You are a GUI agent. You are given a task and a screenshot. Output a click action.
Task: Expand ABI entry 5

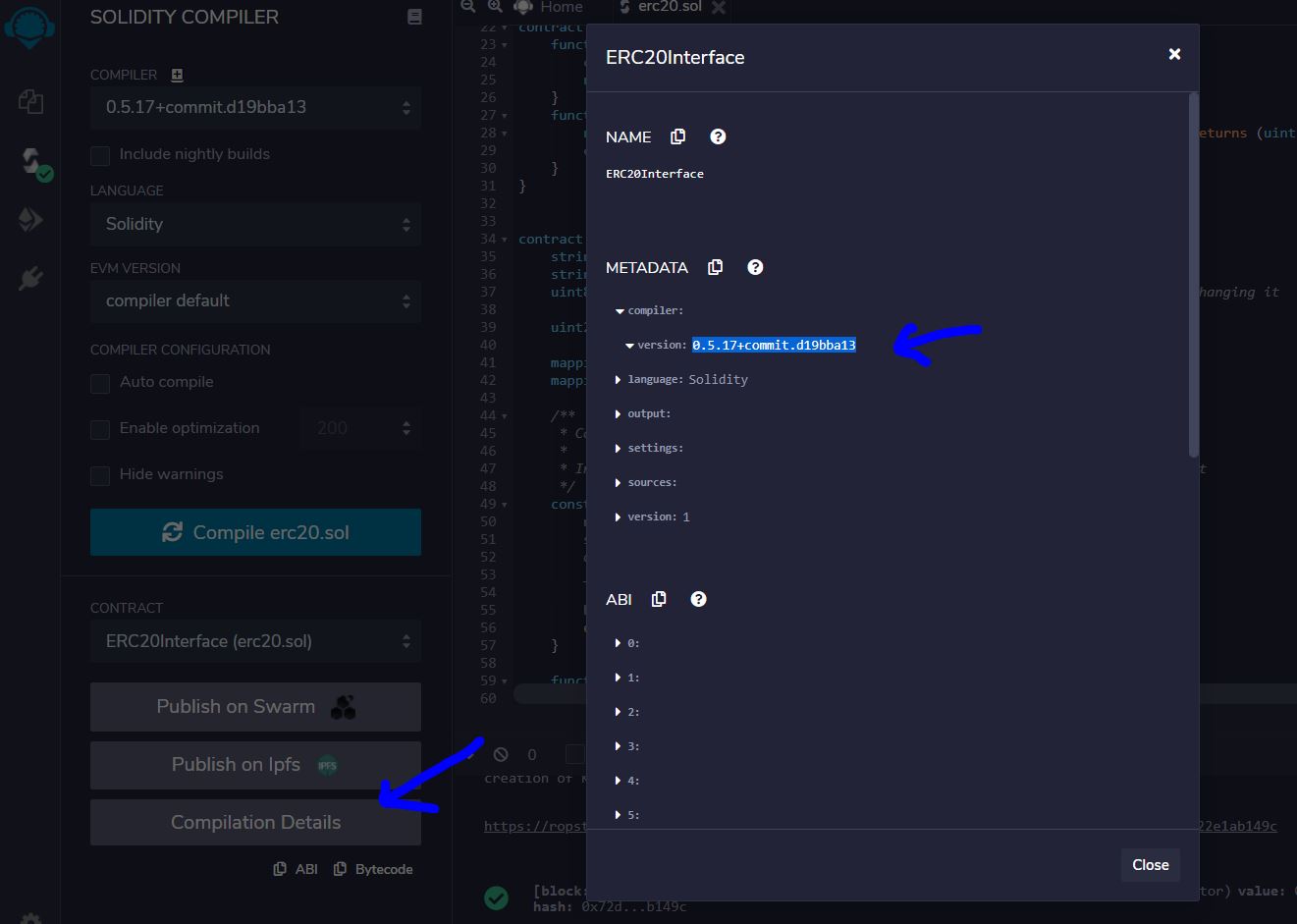pos(618,815)
